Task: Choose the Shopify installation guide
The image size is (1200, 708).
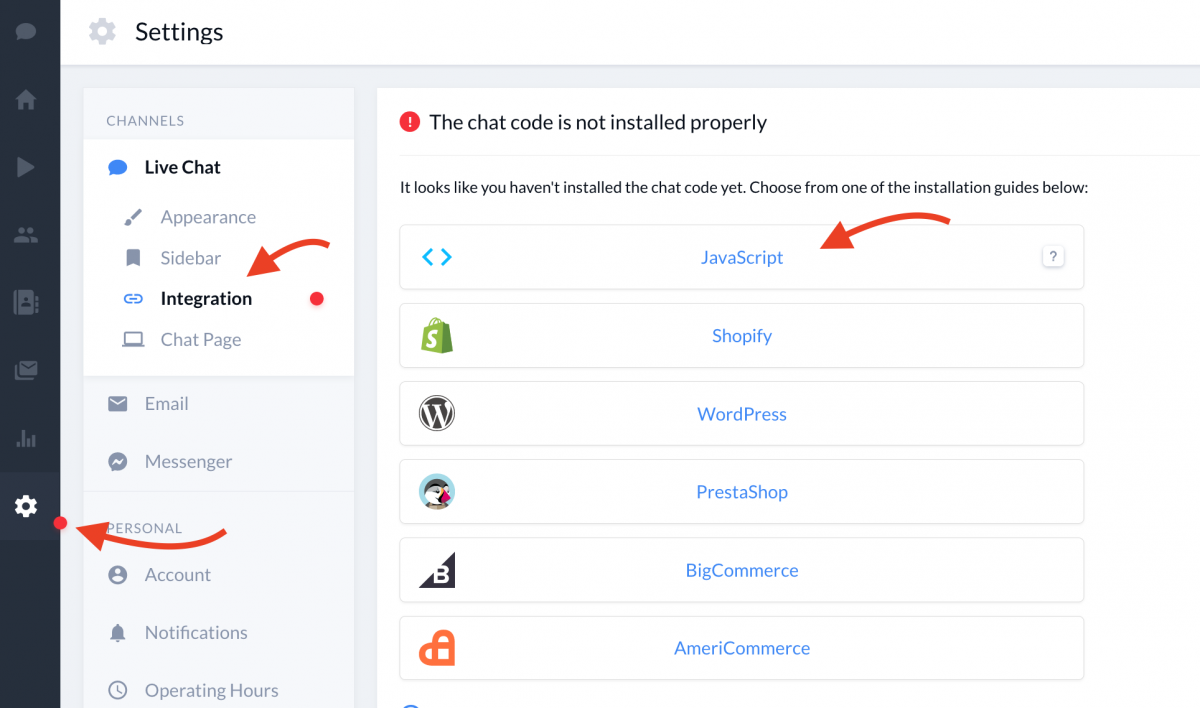Action: [741, 335]
